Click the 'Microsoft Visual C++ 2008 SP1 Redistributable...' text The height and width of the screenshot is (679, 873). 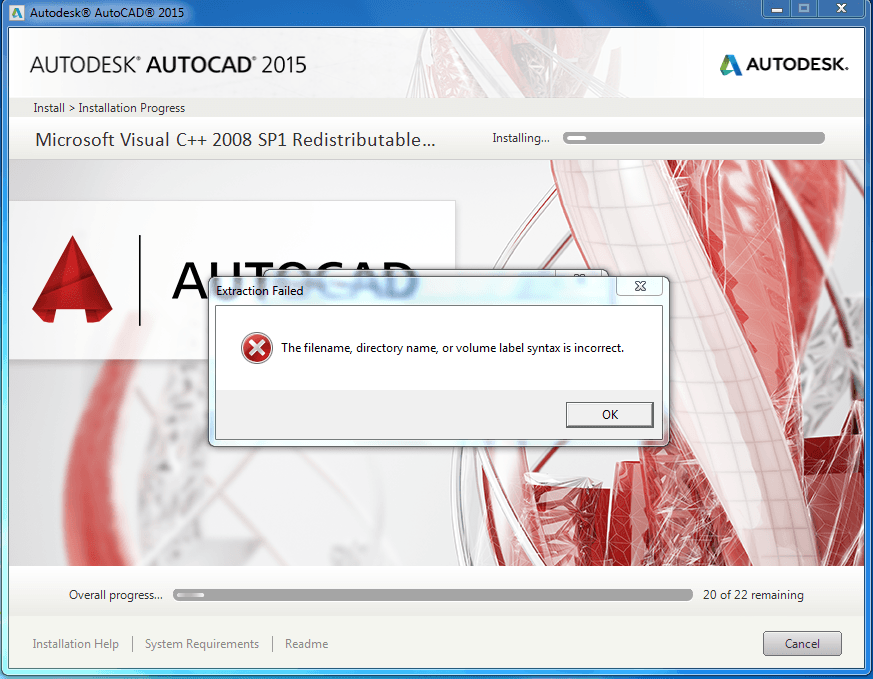(x=235, y=140)
